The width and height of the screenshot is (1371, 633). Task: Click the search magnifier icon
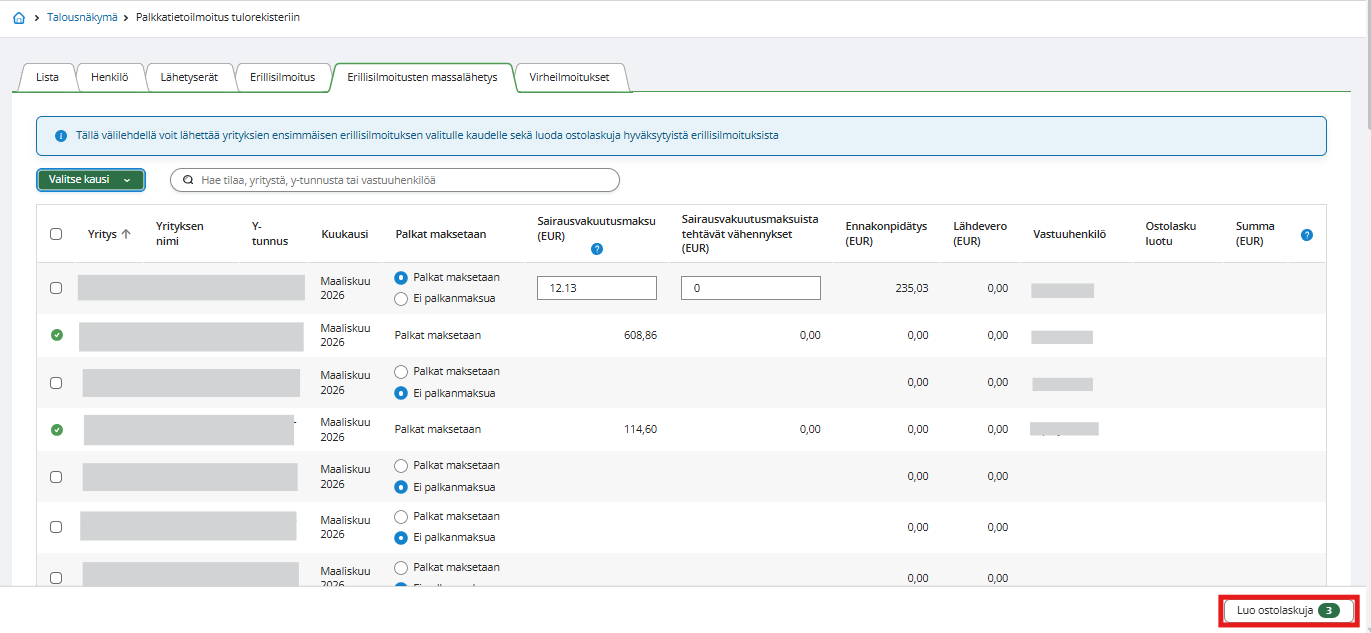(188, 180)
